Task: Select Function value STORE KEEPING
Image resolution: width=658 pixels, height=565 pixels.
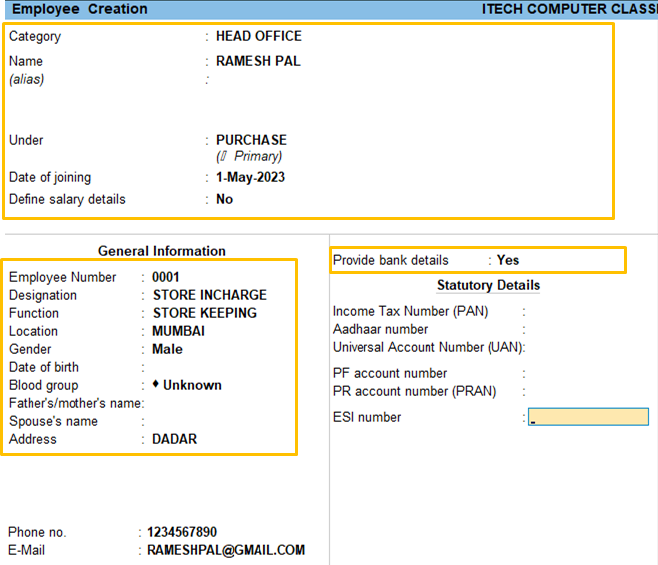Action: tap(204, 313)
